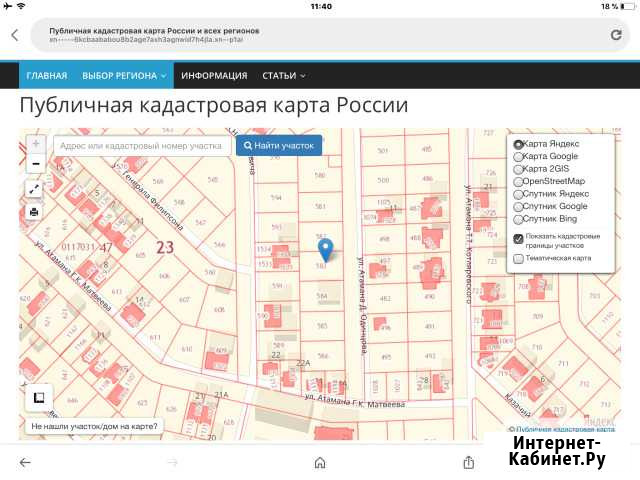This screenshot has height=480, width=640.
Task: Click Не нашли участок/дом на карте? button
Action: [94, 427]
